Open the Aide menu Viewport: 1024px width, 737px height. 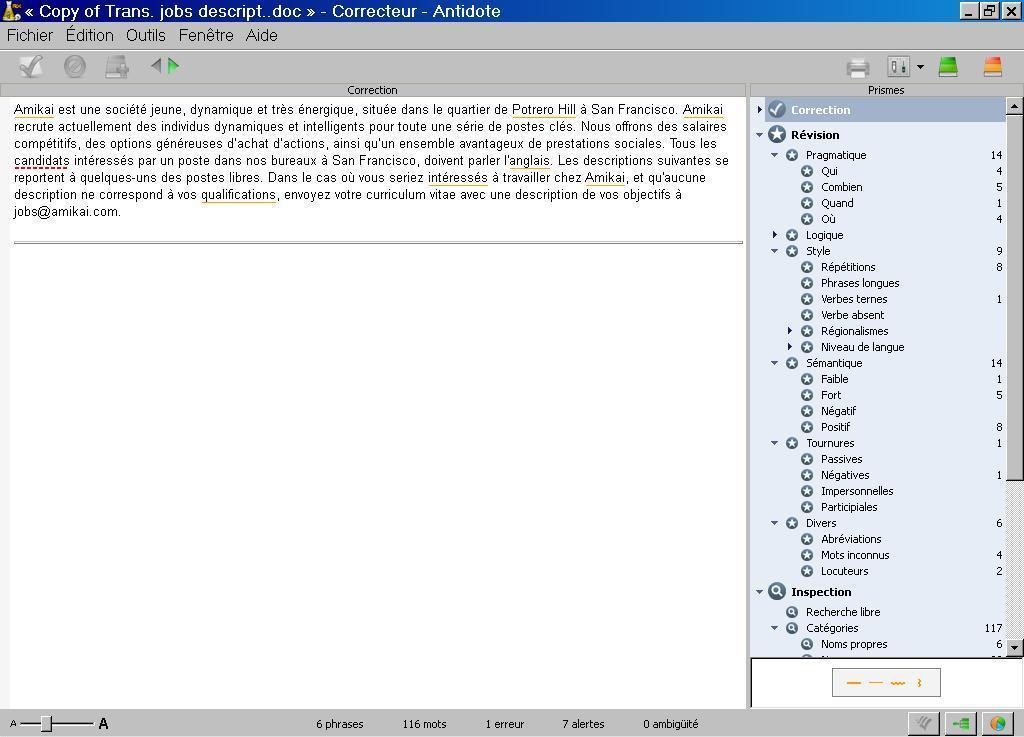click(x=261, y=35)
